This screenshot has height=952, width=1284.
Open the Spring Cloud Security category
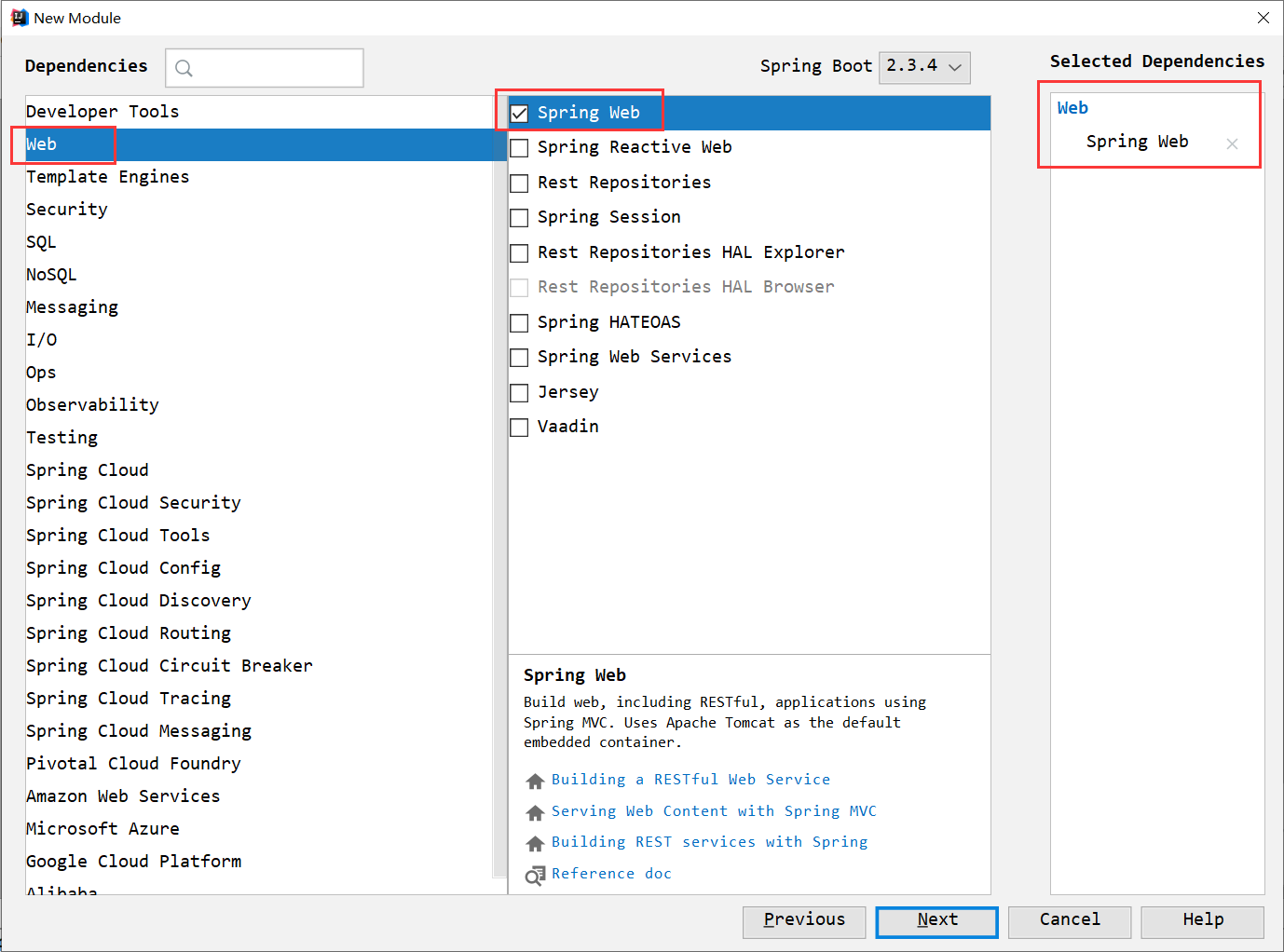coord(259,503)
